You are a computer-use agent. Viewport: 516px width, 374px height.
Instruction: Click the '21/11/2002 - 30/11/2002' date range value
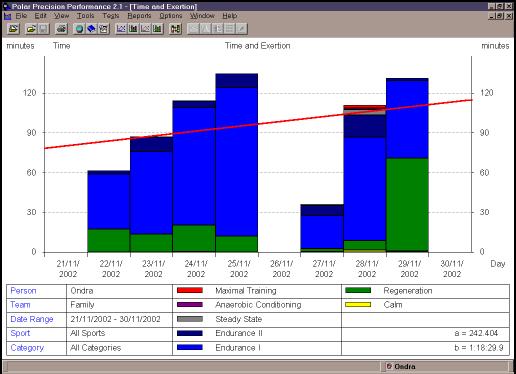(x=115, y=319)
